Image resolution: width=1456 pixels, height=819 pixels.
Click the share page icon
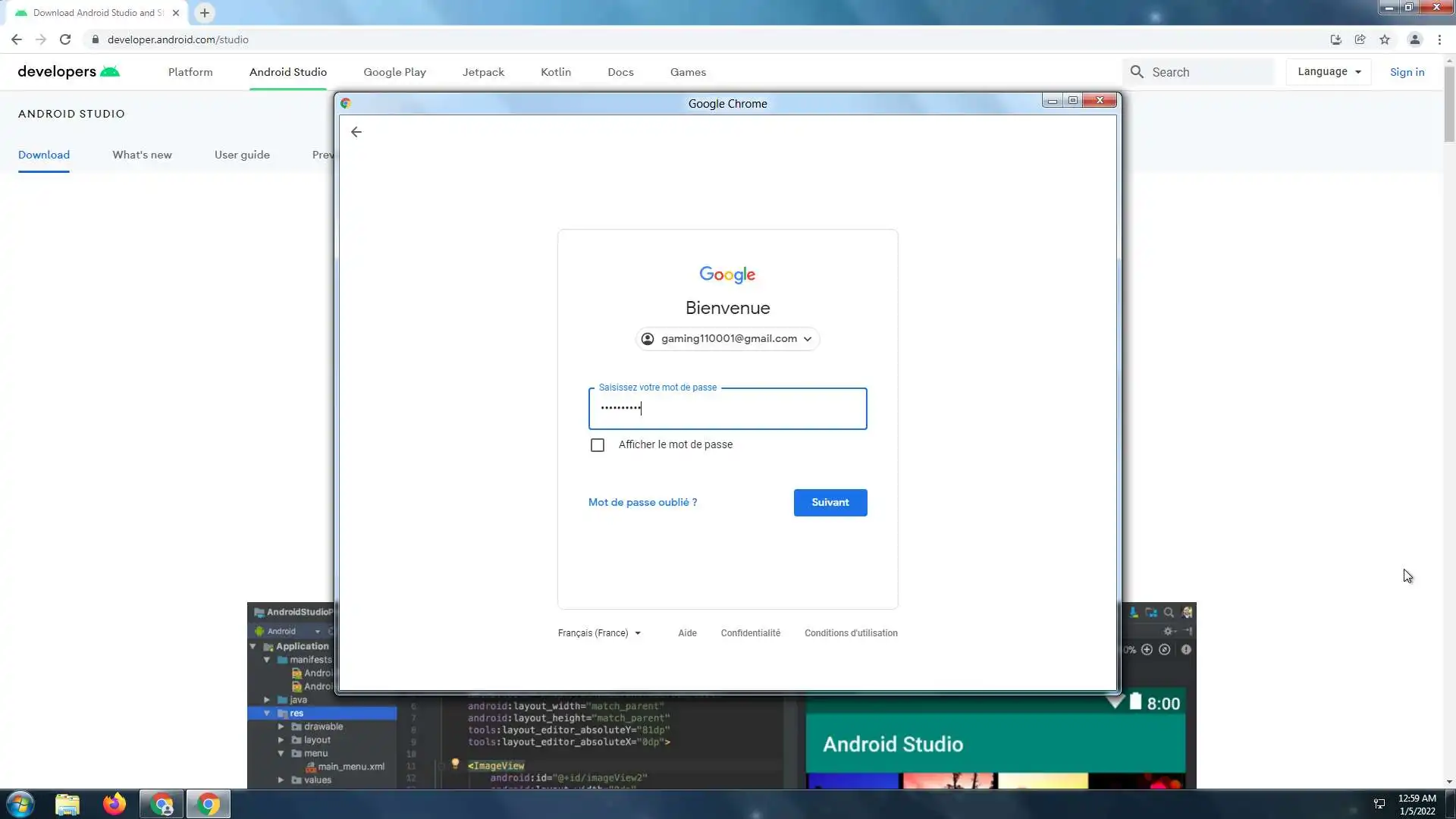point(1360,39)
